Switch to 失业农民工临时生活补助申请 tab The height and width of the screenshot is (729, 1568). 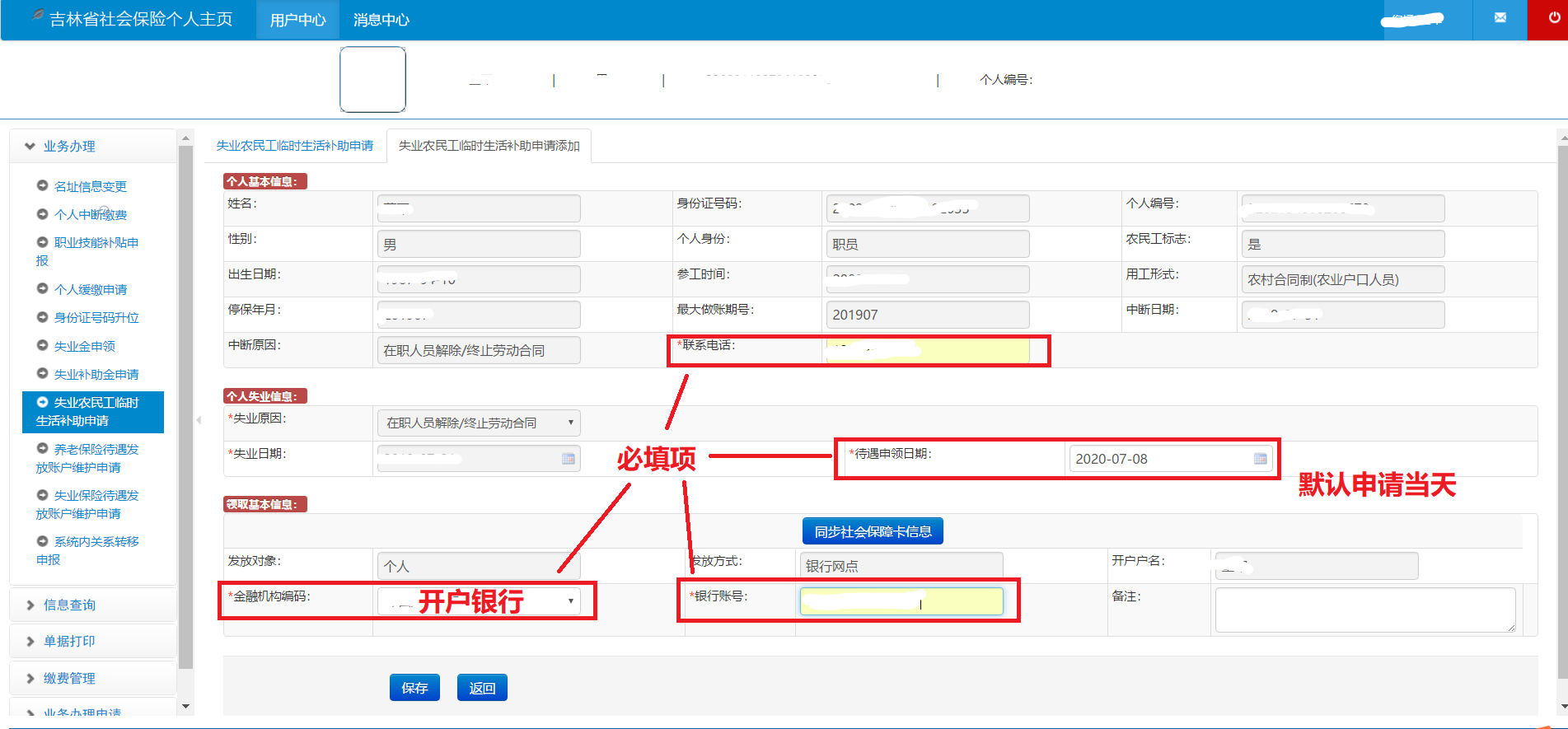point(294,146)
